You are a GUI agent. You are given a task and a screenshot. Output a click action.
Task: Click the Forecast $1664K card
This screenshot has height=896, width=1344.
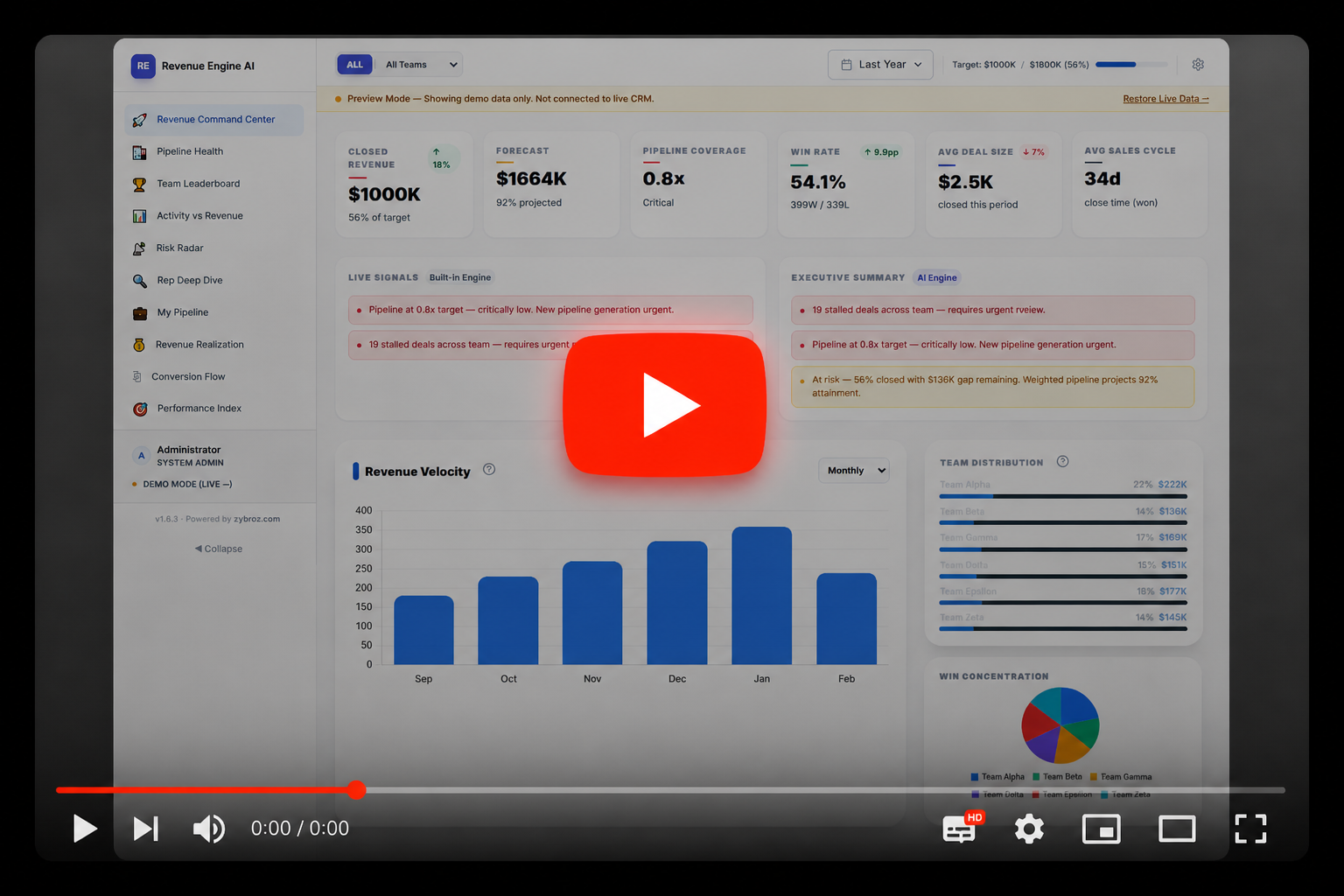click(x=551, y=185)
